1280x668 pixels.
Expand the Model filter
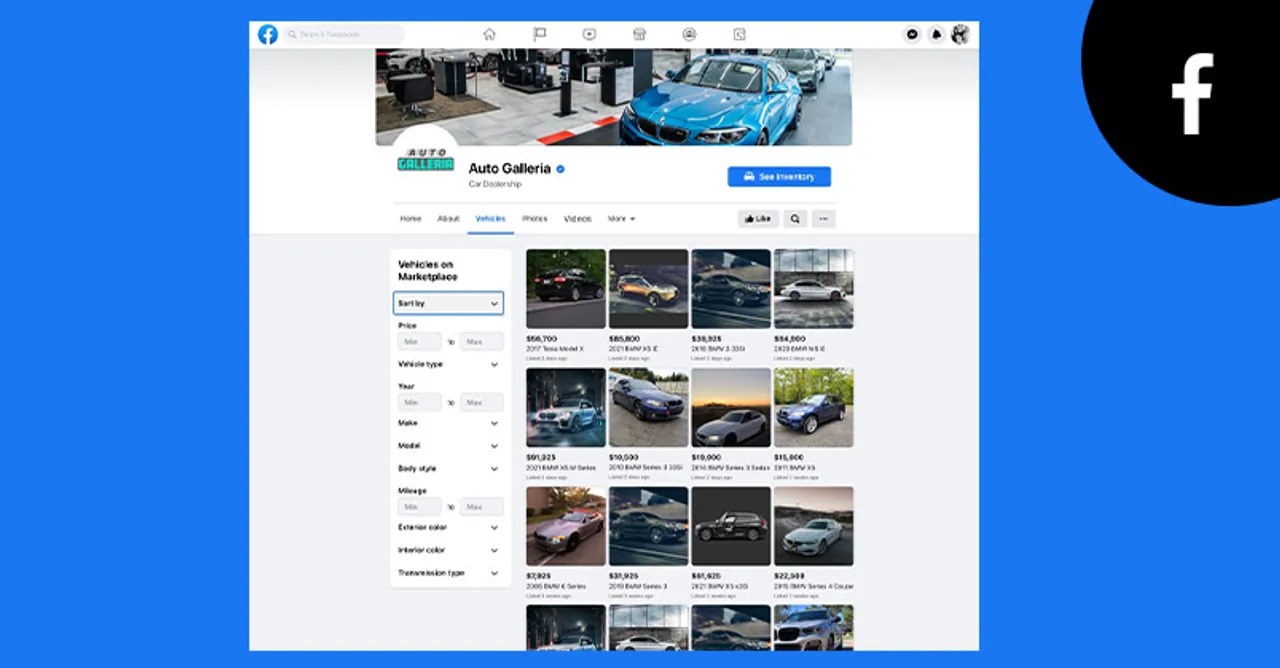(x=448, y=446)
